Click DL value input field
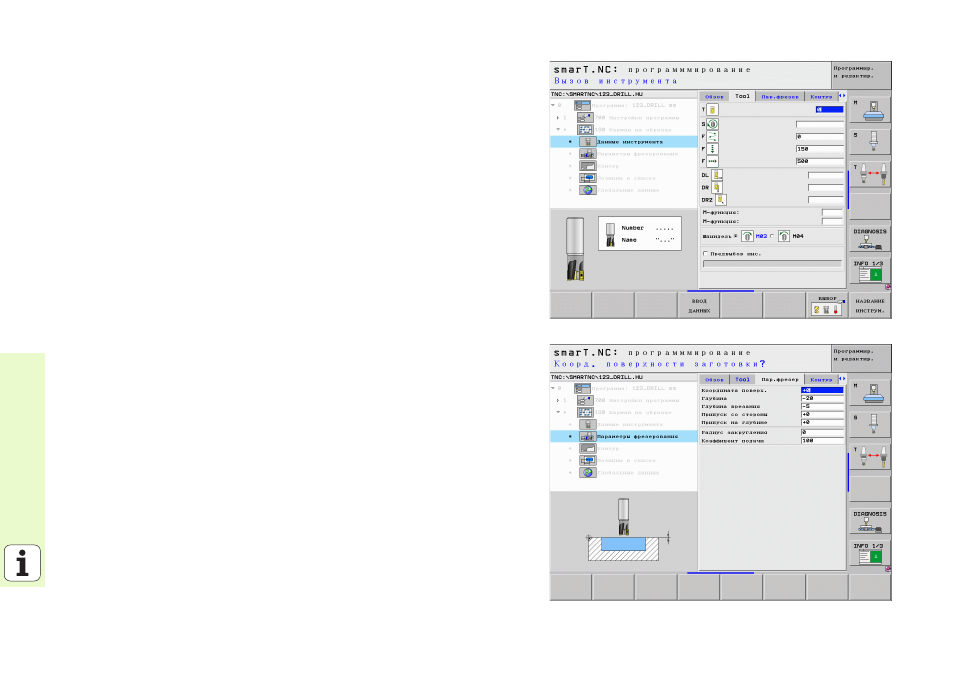This screenshot has height=673, width=954. [x=826, y=175]
